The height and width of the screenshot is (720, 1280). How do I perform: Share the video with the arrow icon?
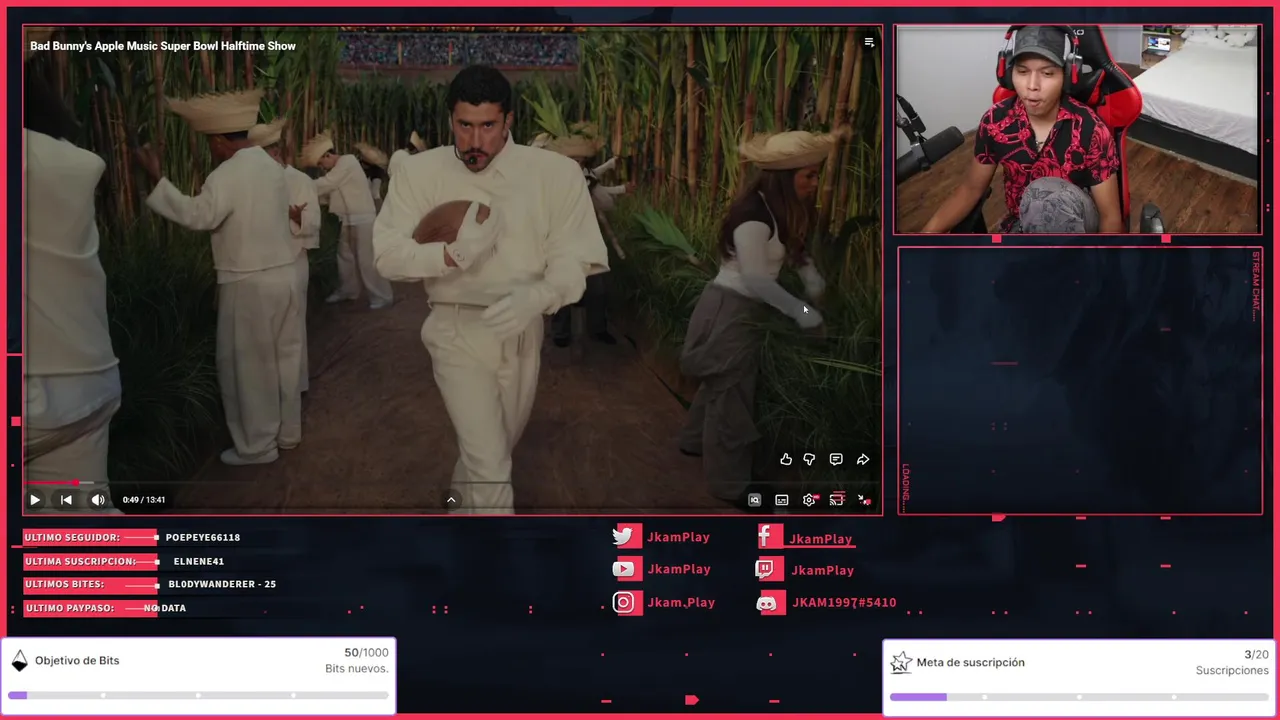863,459
